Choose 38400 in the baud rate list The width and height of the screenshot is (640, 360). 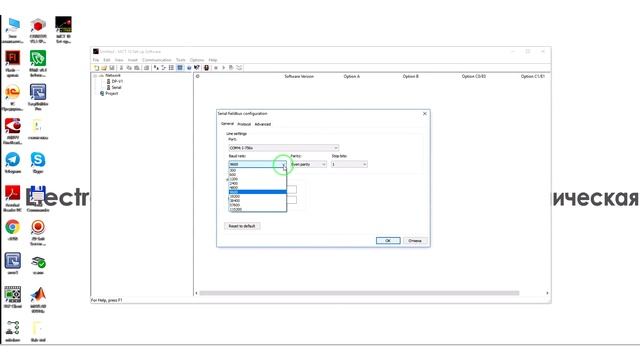258,200
